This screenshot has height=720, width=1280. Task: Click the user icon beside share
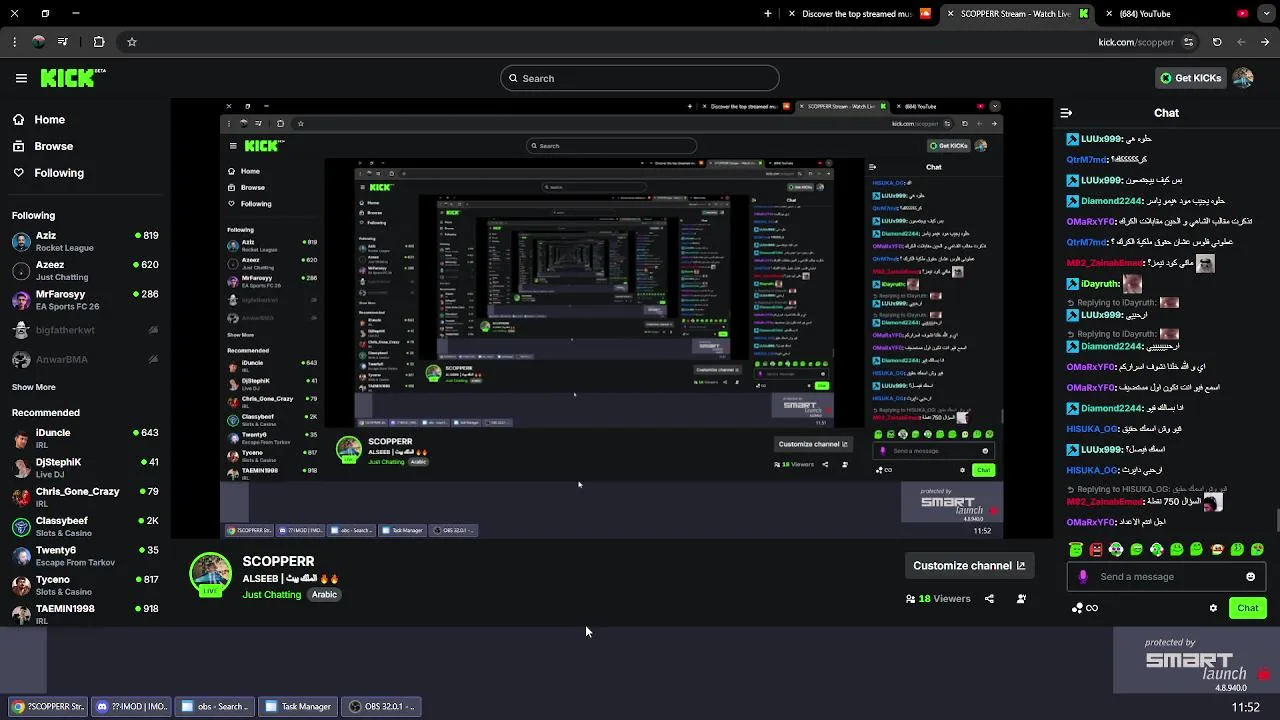point(1021,599)
